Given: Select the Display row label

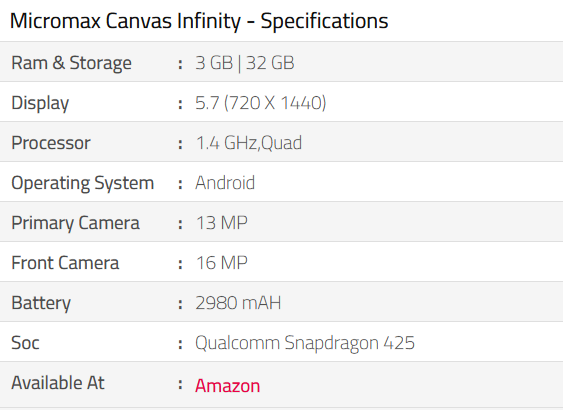Looking at the screenshot, I should click(x=40, y=103).
